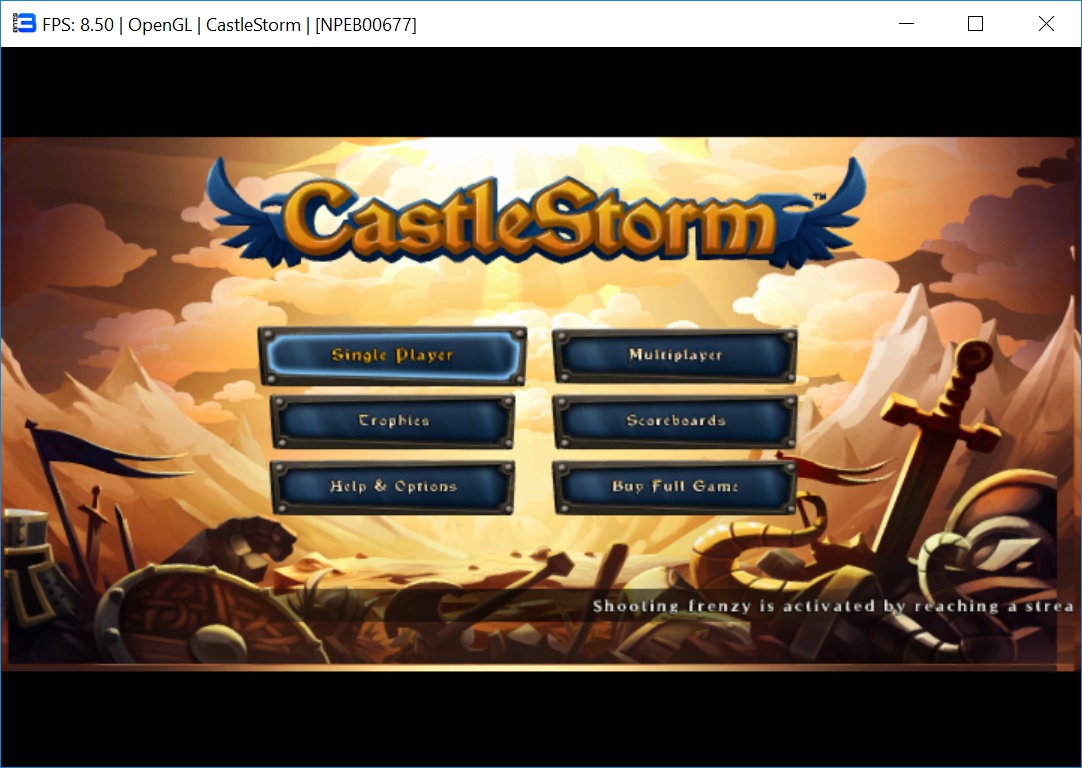Click Buy Full Game button
The image size is (1082, 768).
[x=675, y=487]
